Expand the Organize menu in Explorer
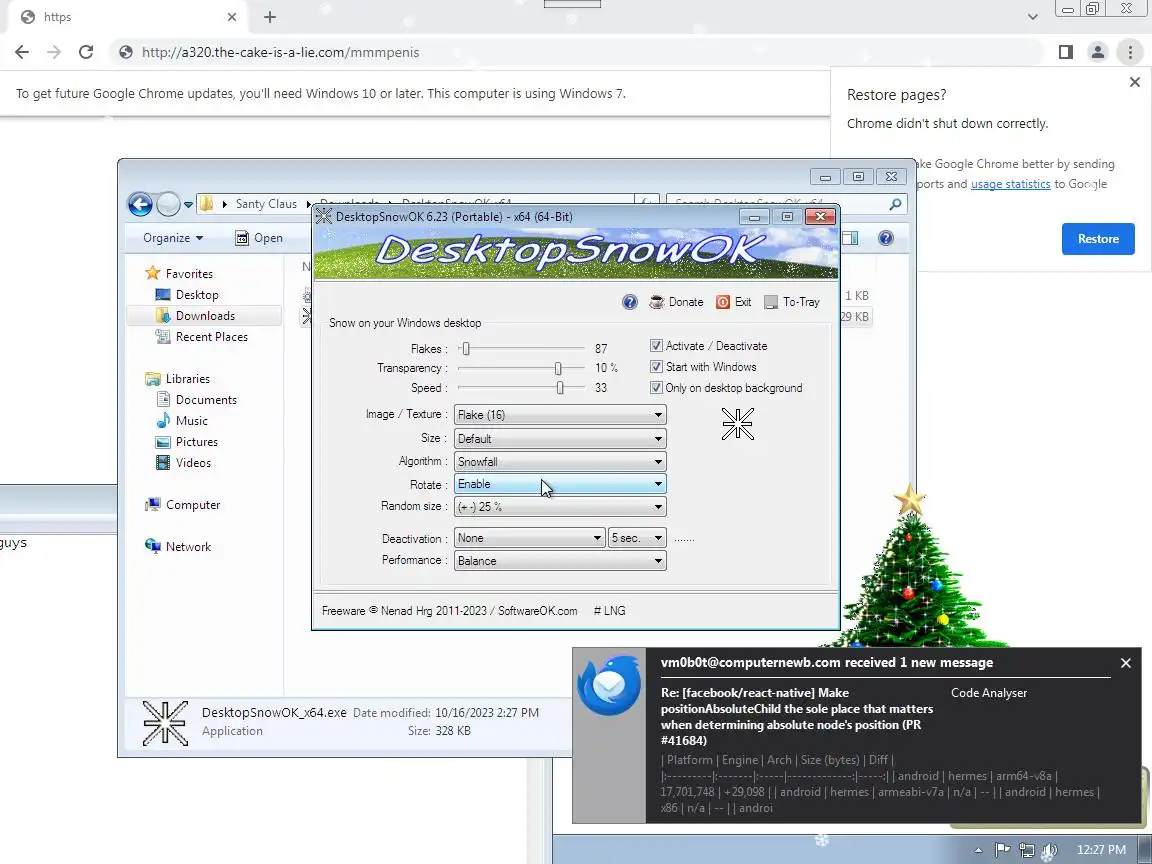The height and width of the screenshot is (864, 1152). click(x=173, y=238)
